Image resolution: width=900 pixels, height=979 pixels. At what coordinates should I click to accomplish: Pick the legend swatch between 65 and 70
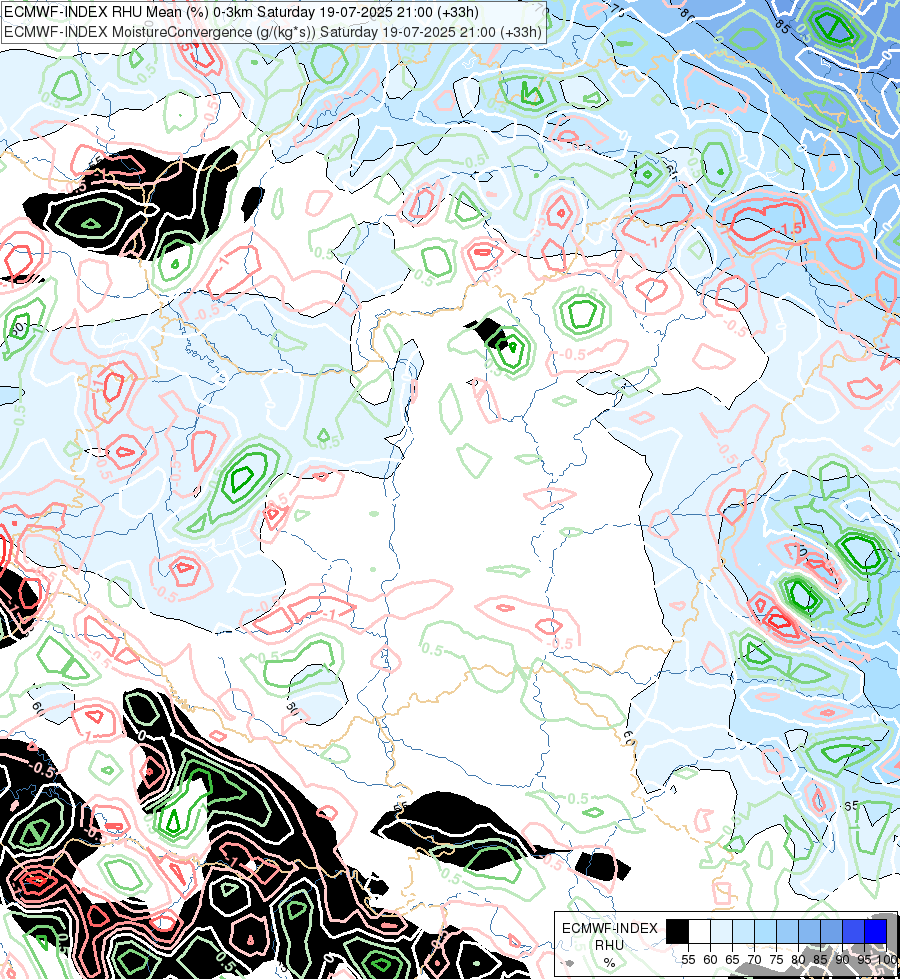743,931
